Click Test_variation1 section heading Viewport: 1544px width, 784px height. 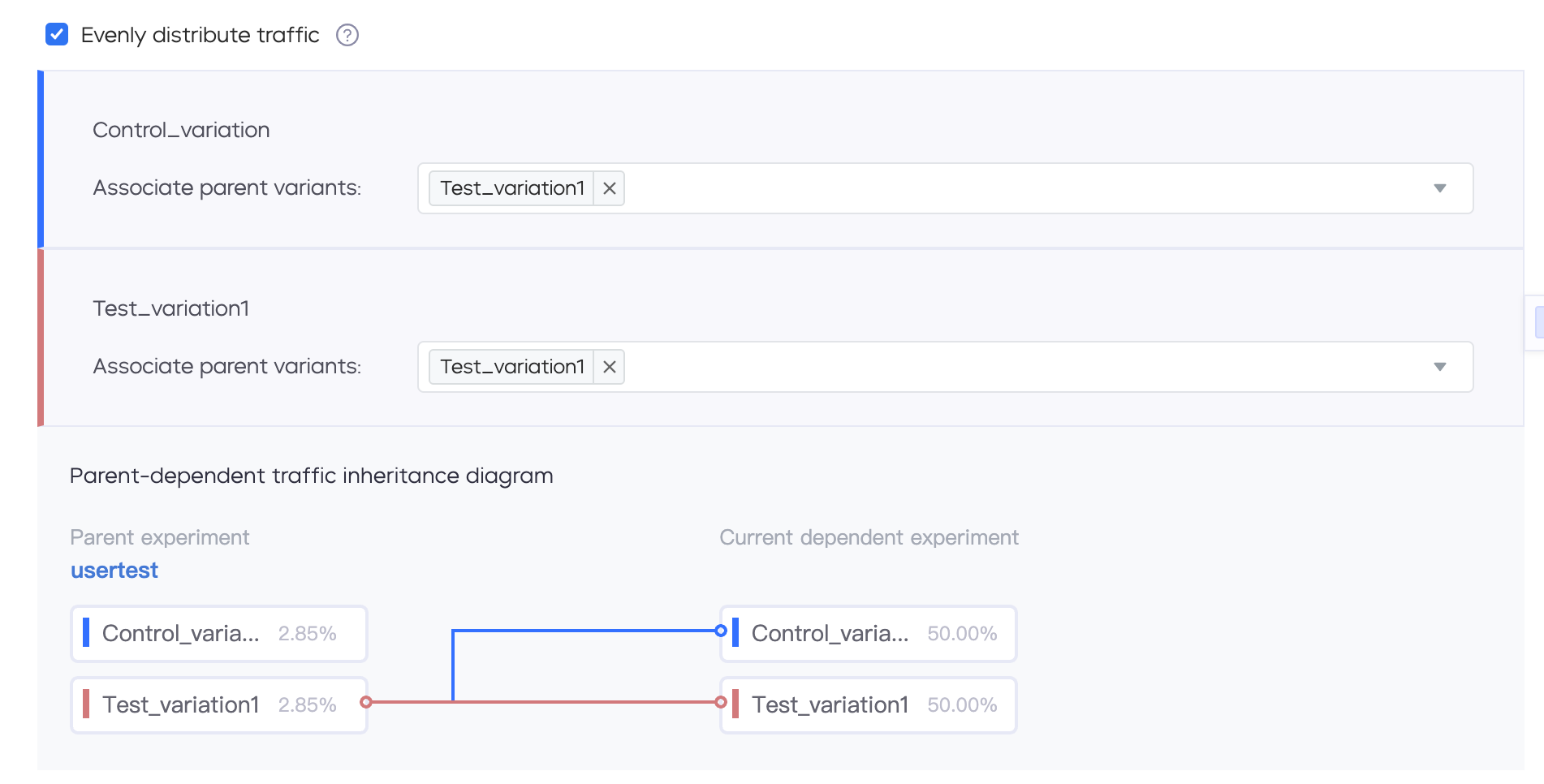[171, 308]
